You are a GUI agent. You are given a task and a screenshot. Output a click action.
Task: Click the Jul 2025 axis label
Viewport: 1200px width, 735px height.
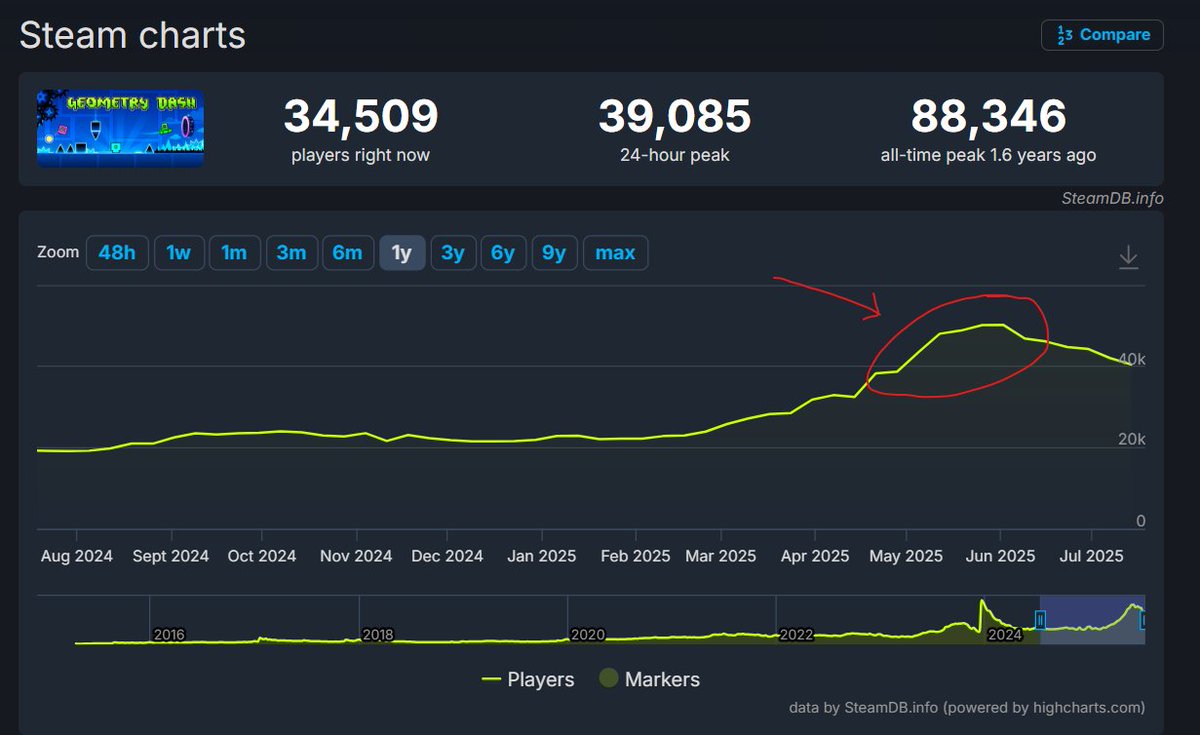(1089, 556)
